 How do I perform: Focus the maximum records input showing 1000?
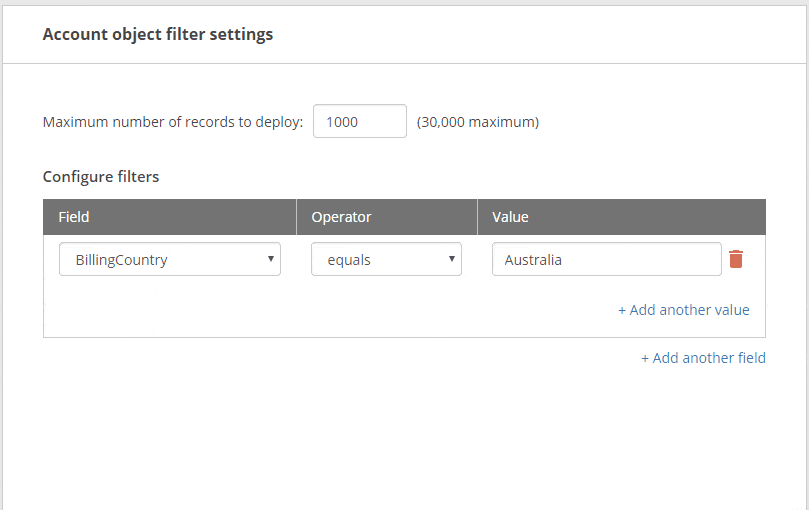[x=359, y=122]
